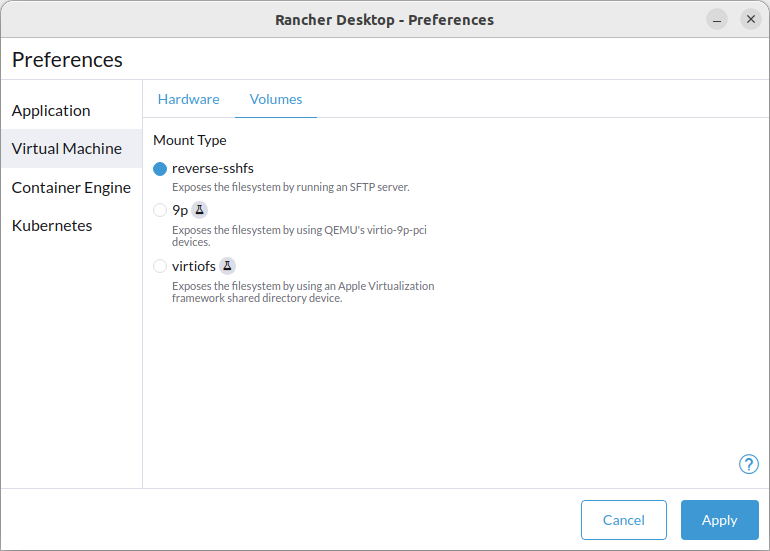The width and height of the screenshot is (770, 551).
Task: Click the virtiofs option label
Action: pos(193,266)
